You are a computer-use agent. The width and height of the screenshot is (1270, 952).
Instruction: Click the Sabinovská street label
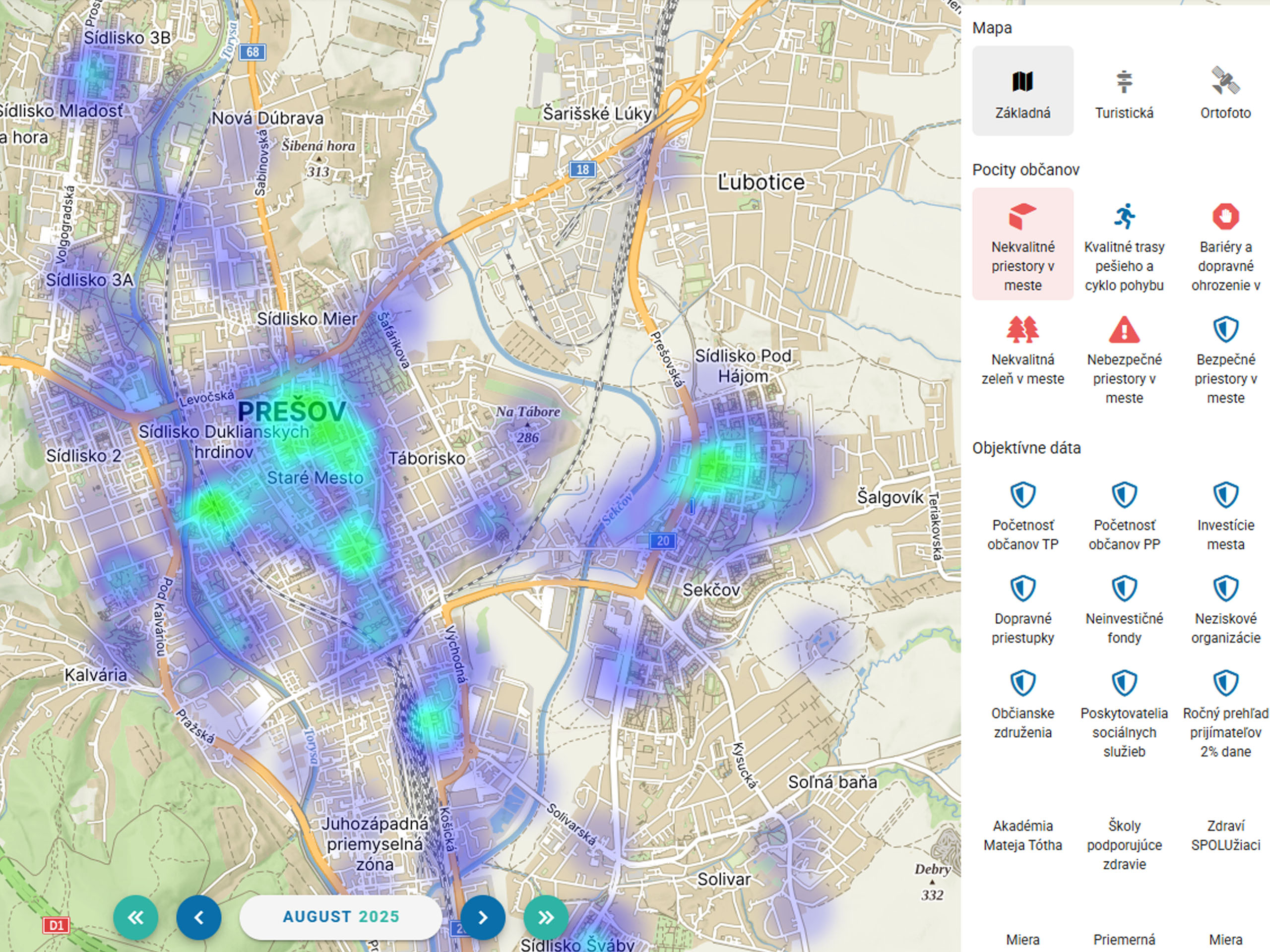point(261,163)
